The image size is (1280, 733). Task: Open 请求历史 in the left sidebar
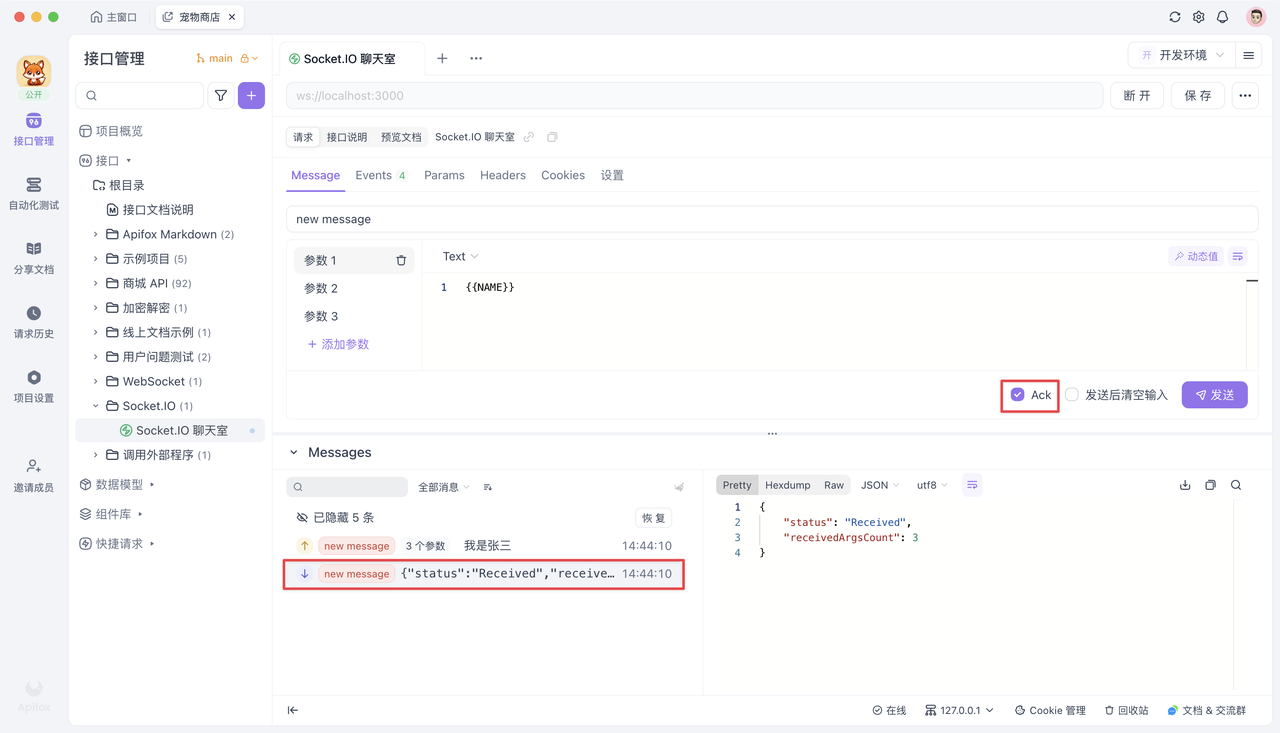[x=33, y=322]
